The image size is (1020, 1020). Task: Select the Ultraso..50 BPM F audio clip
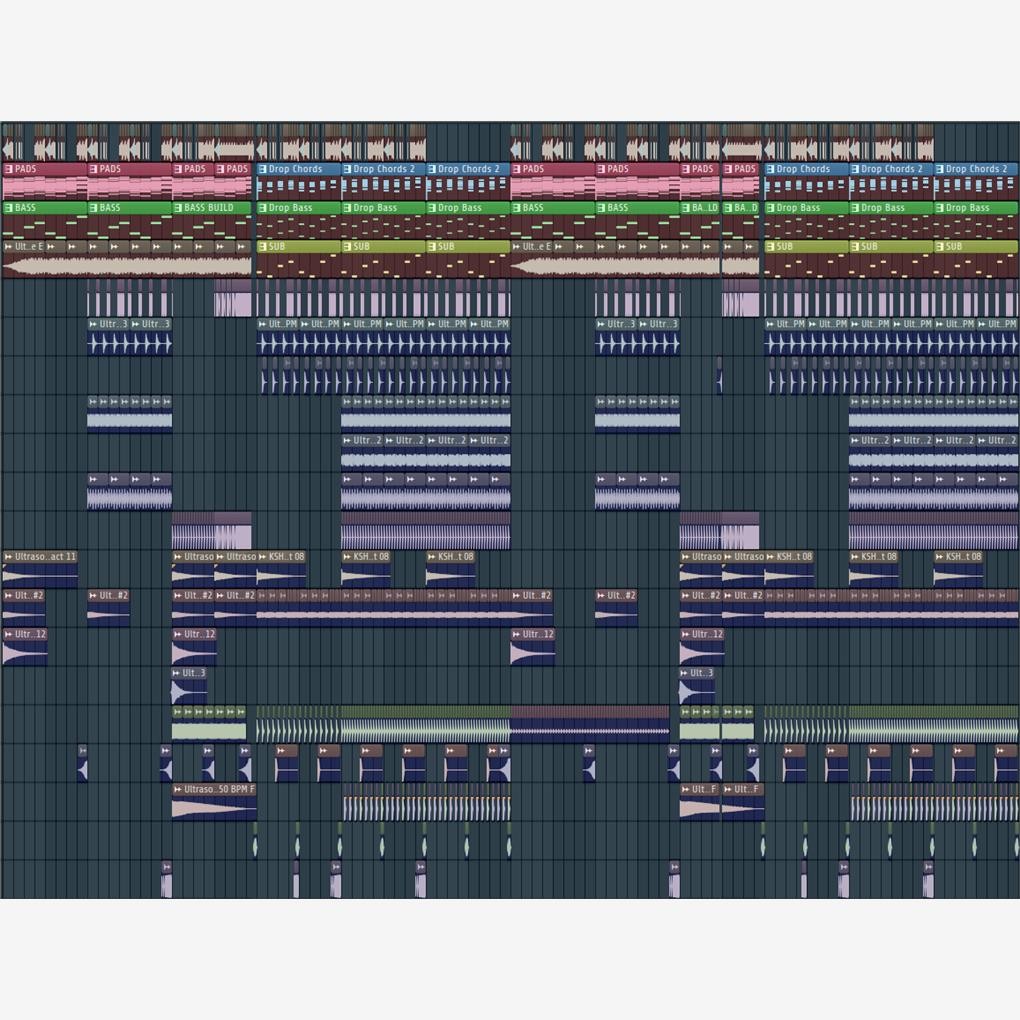(x=214, y=803)
